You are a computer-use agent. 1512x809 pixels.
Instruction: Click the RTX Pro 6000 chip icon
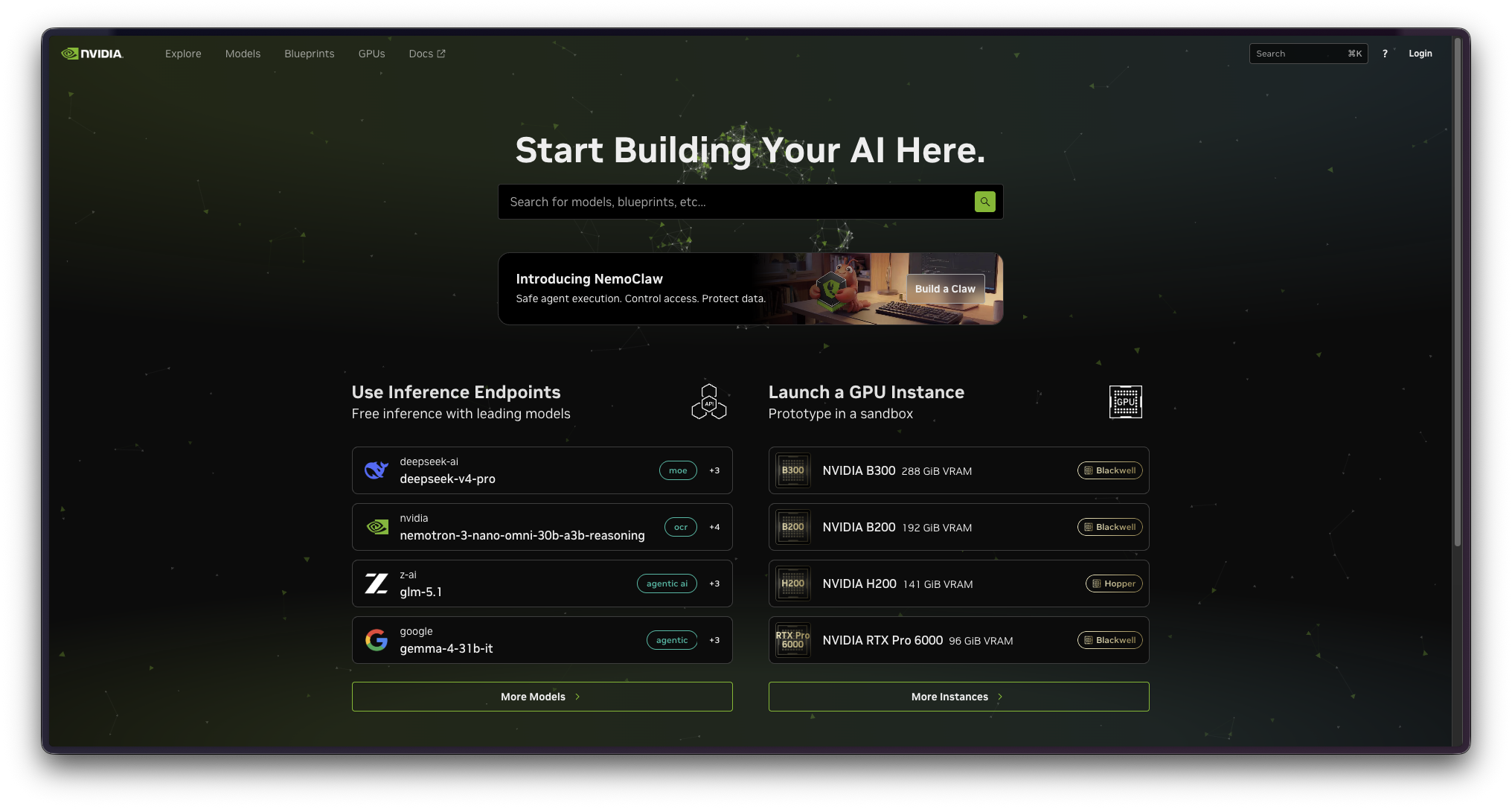click(792, 640)
